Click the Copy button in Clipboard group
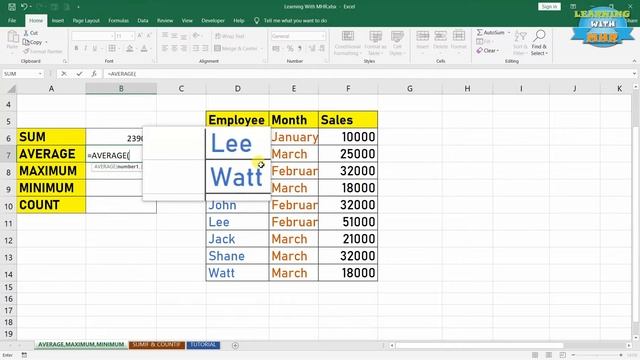This screenshot has height=360, width=640. [33, 42]
